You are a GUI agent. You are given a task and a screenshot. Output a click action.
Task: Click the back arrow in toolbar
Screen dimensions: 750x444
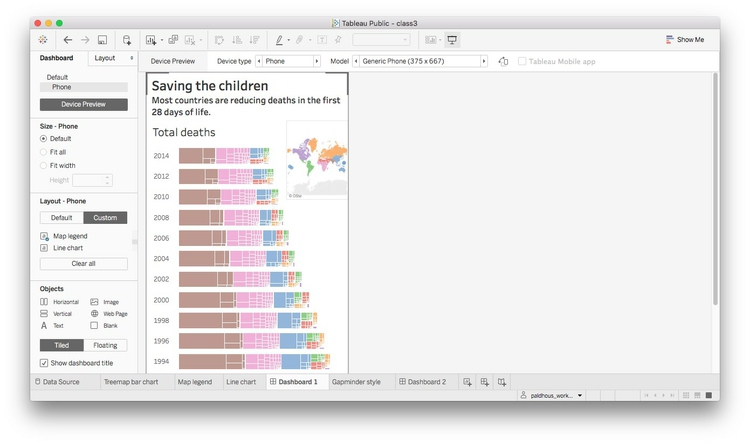pos(67,40)
